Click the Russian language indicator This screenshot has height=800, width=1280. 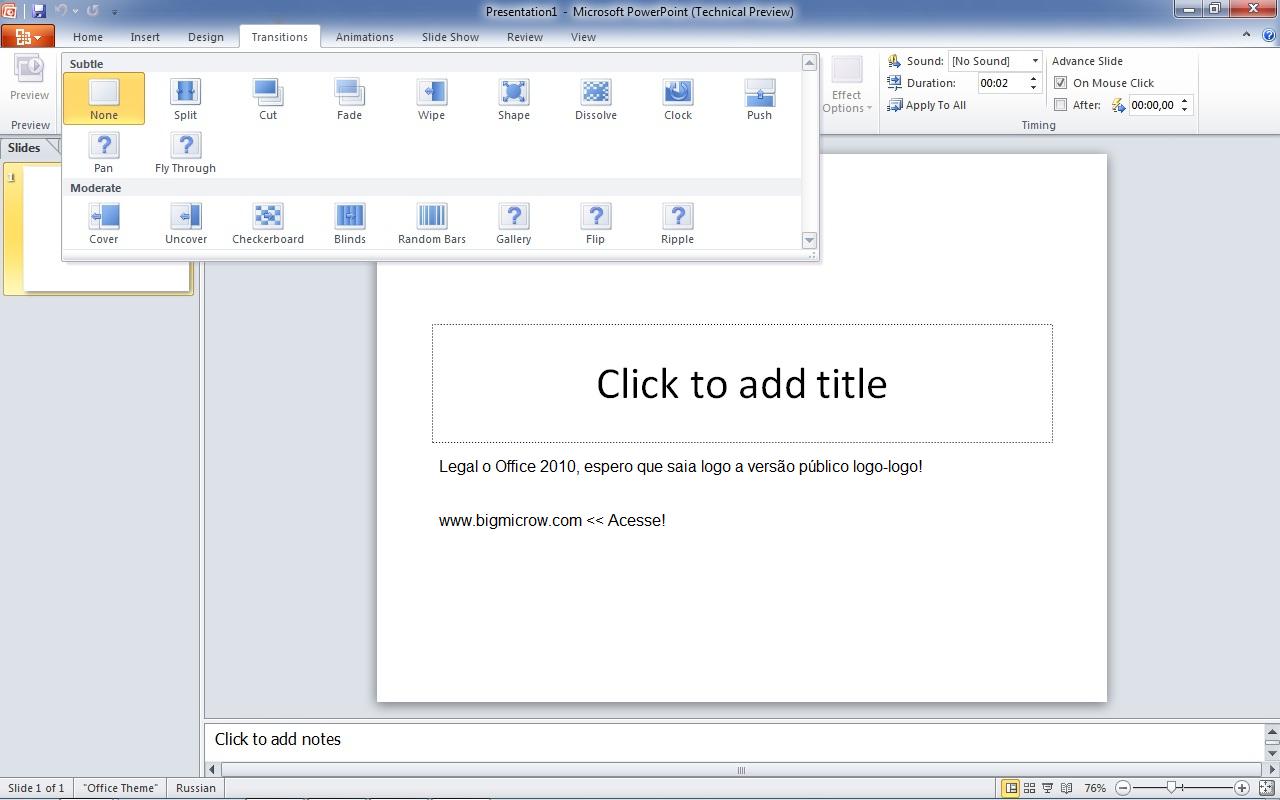click(196, 788)
